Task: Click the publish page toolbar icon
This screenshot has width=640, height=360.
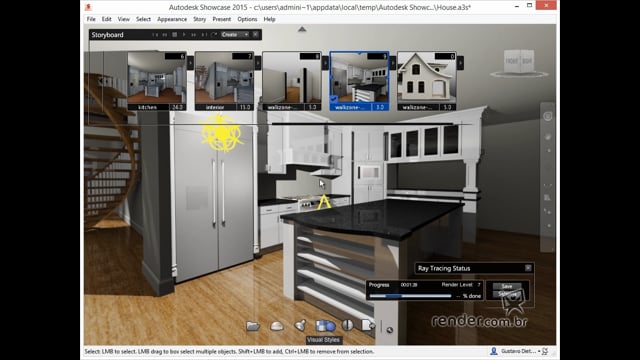Action: point(368,325)
